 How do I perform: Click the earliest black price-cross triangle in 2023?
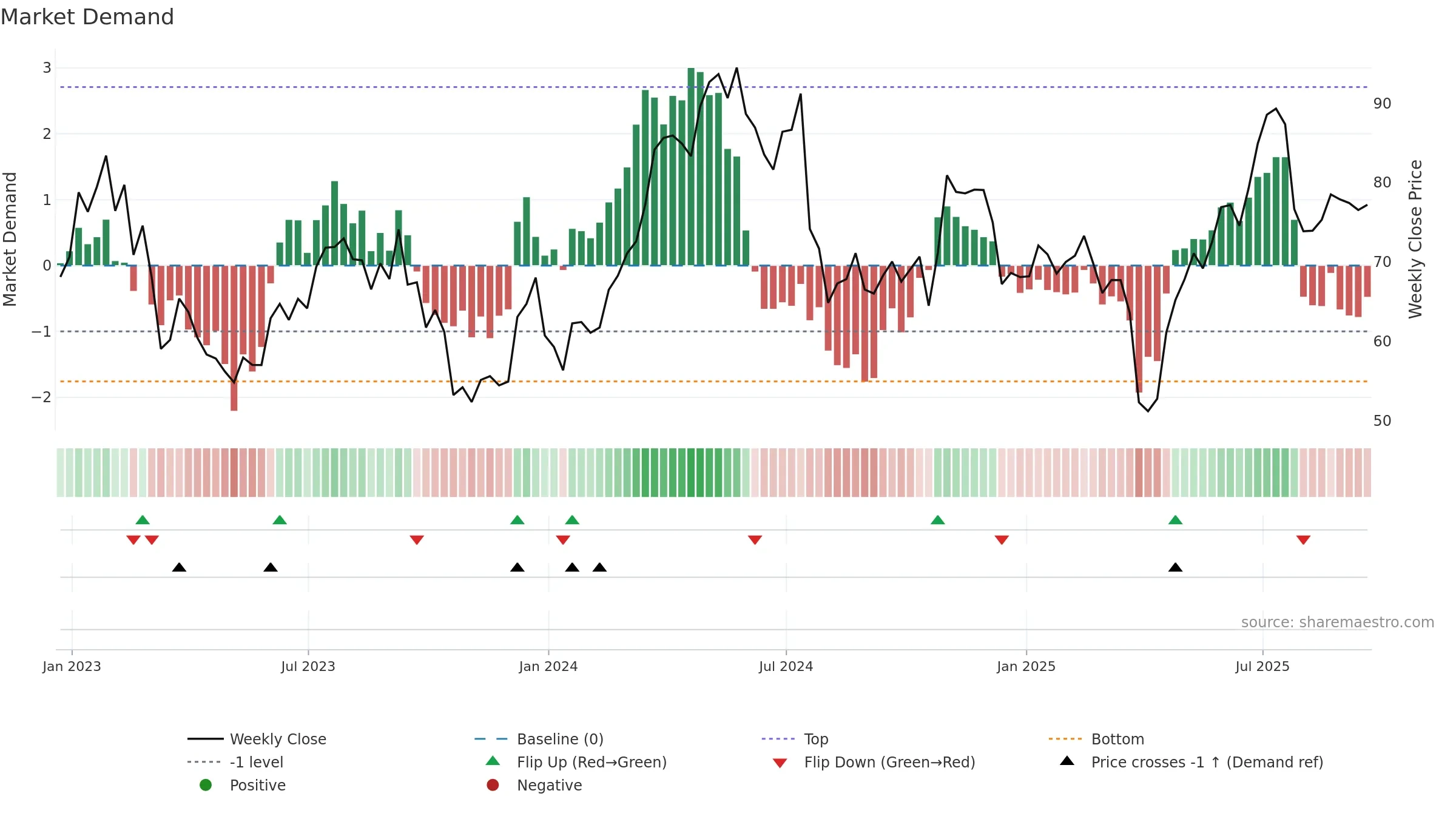[x=179, y=567]
